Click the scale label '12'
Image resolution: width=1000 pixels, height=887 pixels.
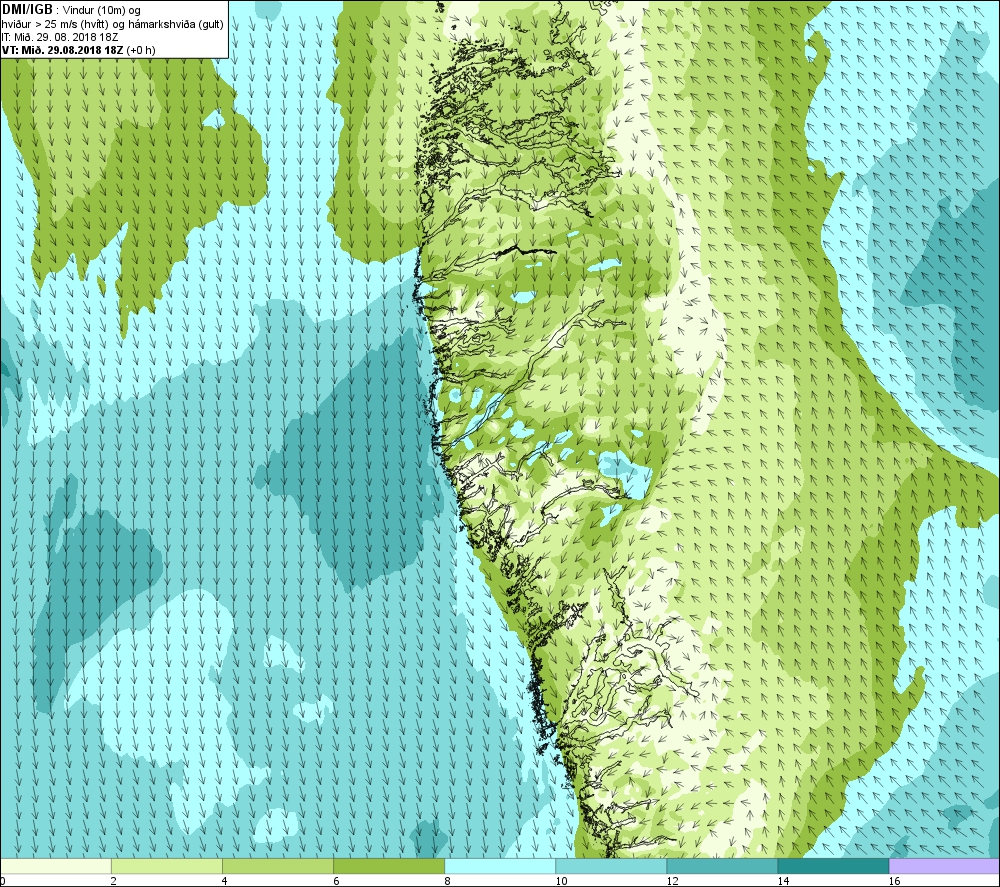(672, 881)
